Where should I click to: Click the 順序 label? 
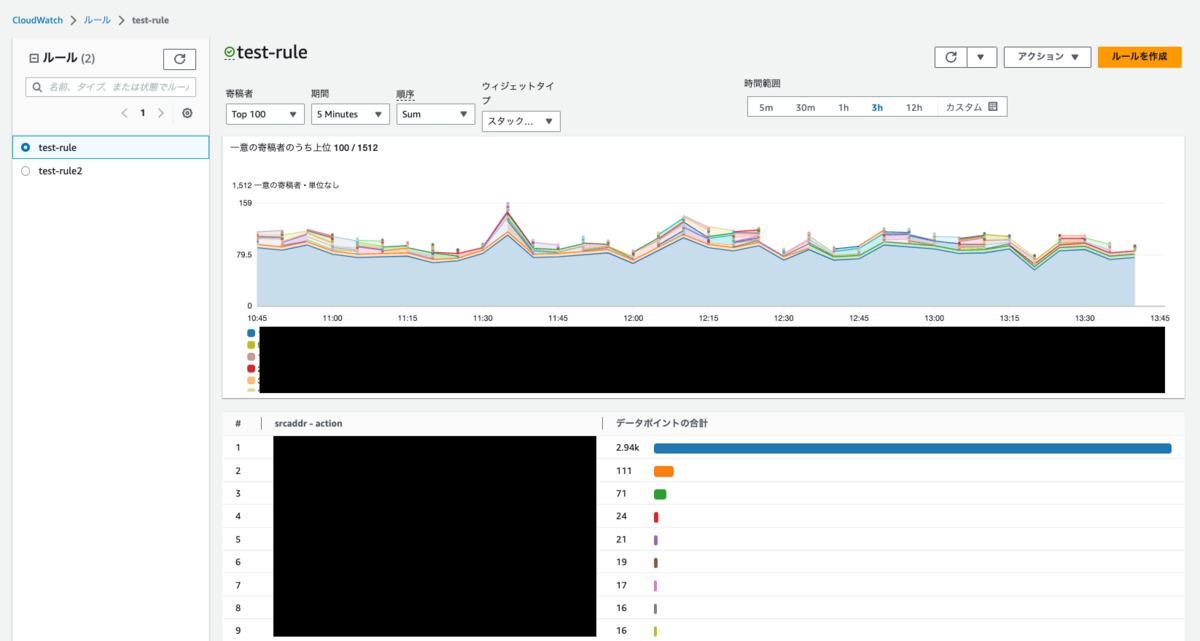coord(405,94)
